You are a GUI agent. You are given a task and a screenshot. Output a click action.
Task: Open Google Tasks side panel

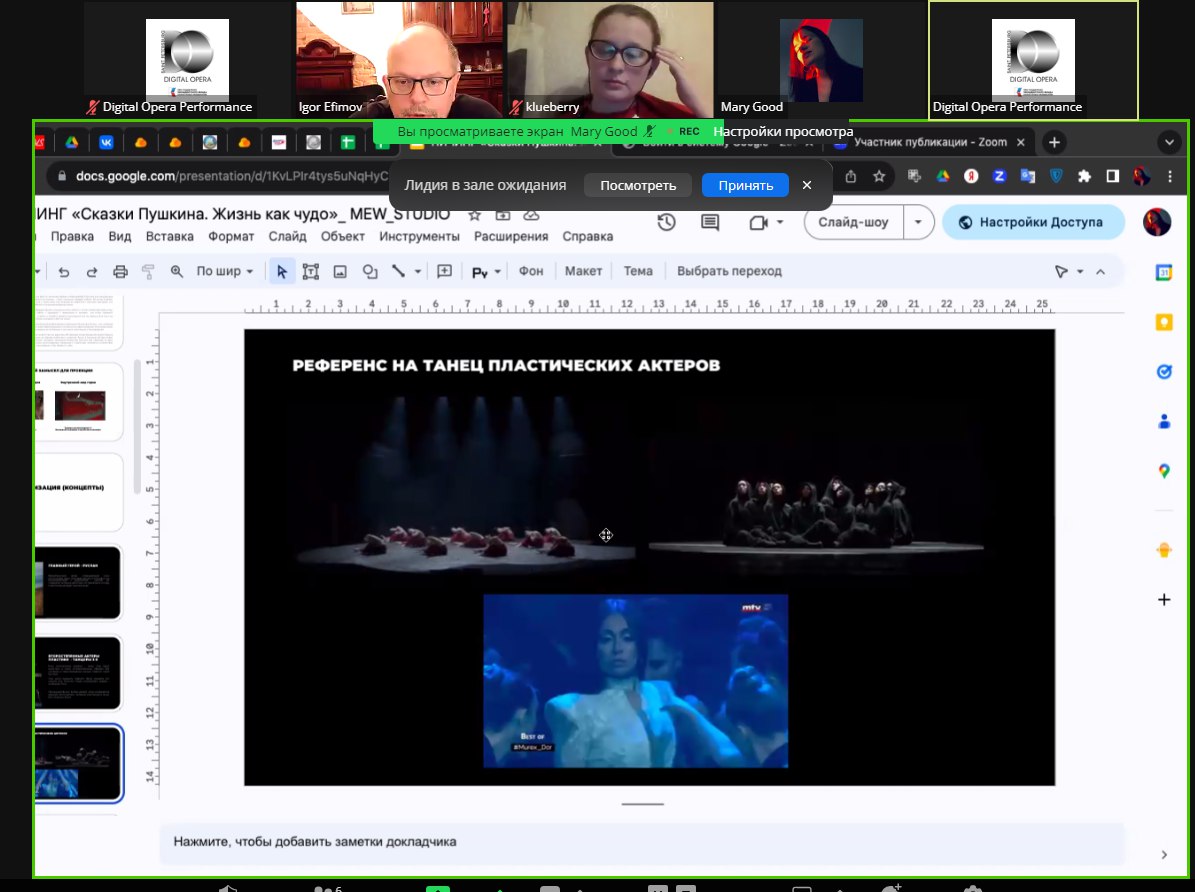(x=1164, y=371)
